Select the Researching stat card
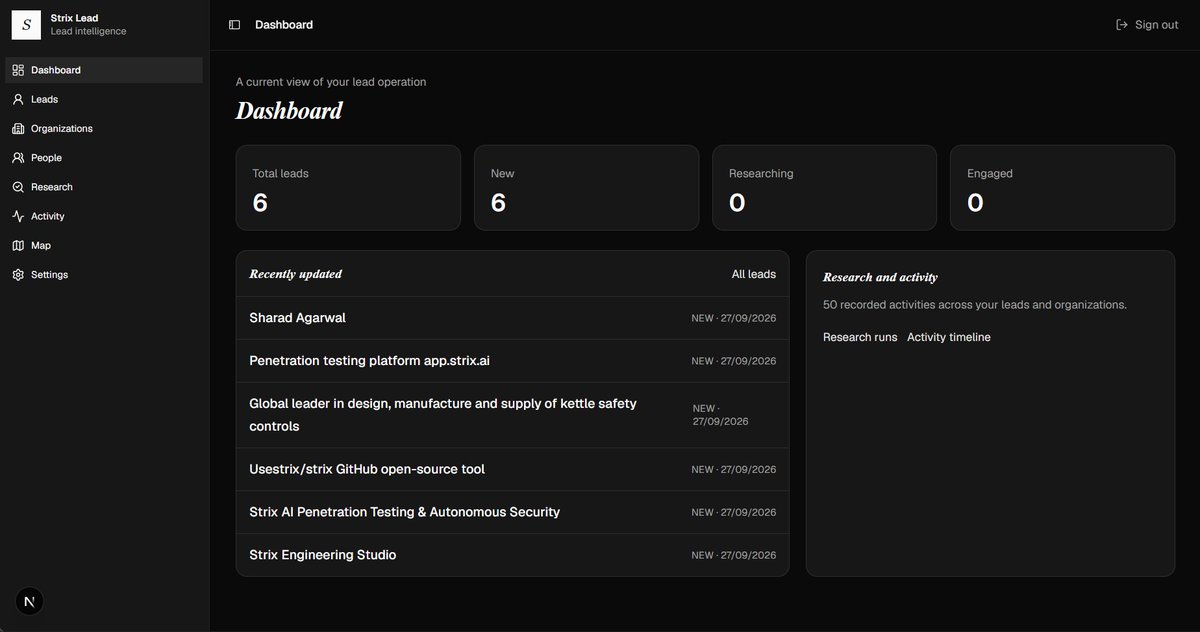Image resolution: width=1200 pixels, height=632 pixels. click(824, 188)
